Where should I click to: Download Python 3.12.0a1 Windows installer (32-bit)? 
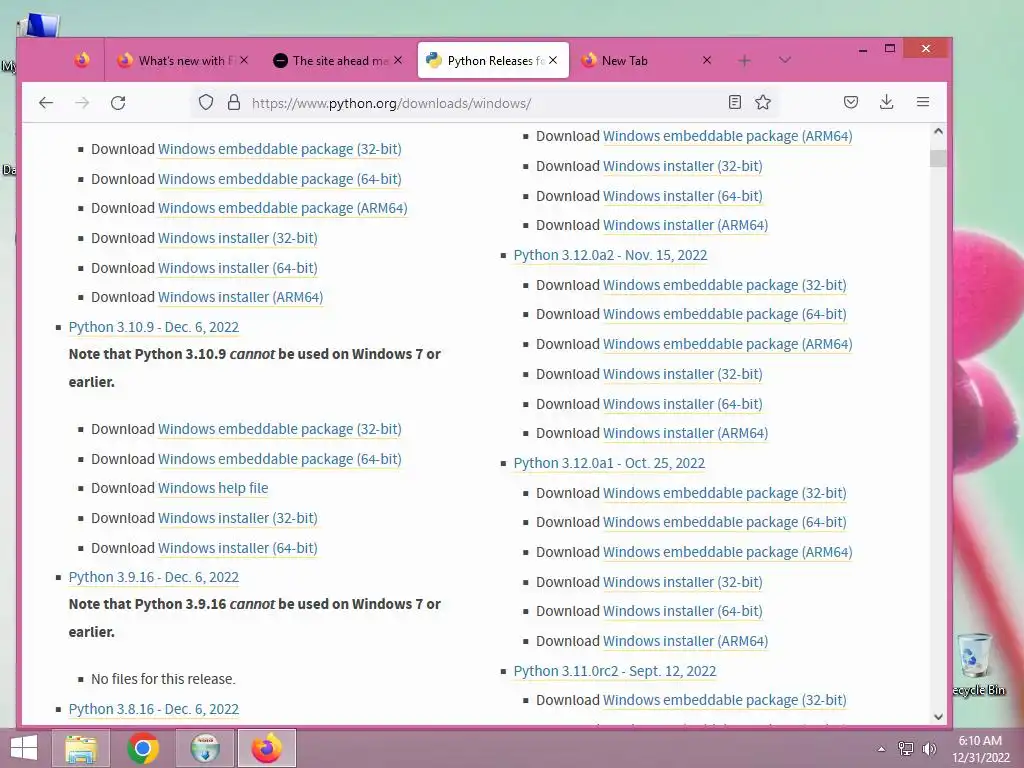click(682, 582)
